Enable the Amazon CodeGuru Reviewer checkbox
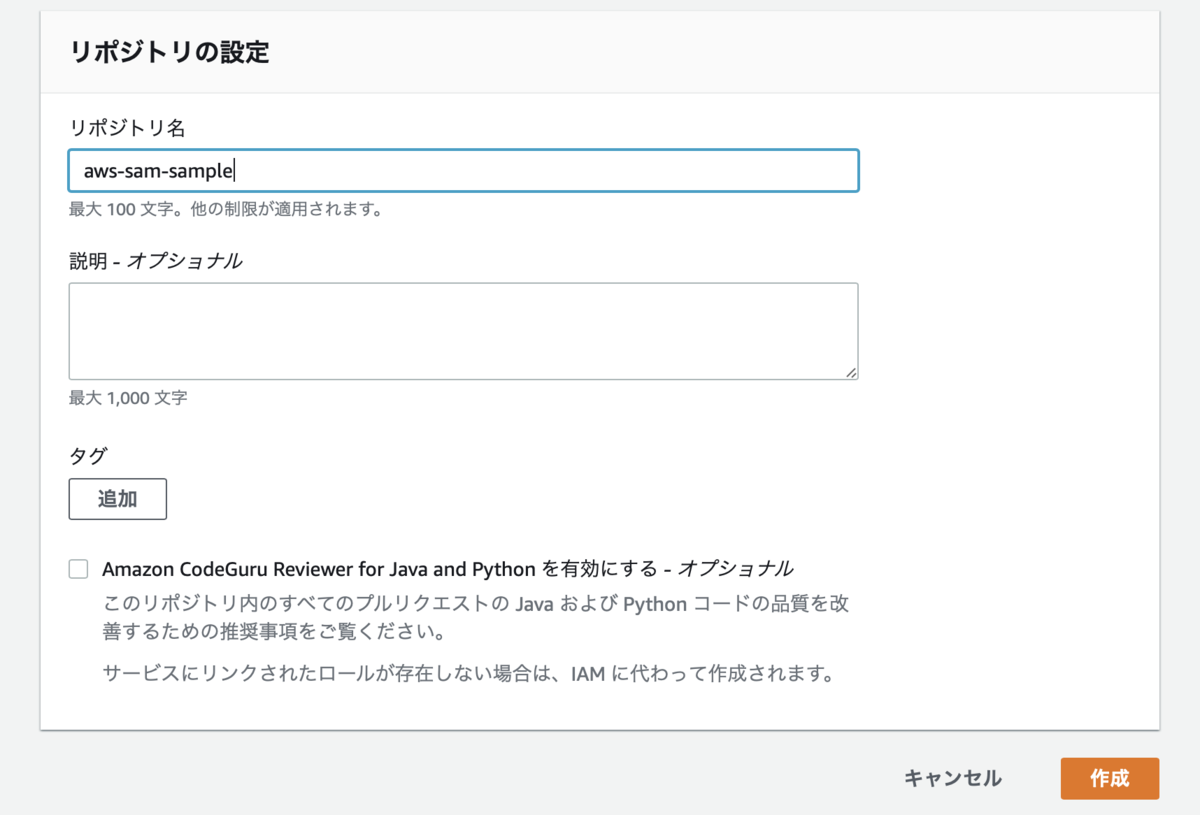This screenshot has height=815, width=1200. click(x=78, y=569)
